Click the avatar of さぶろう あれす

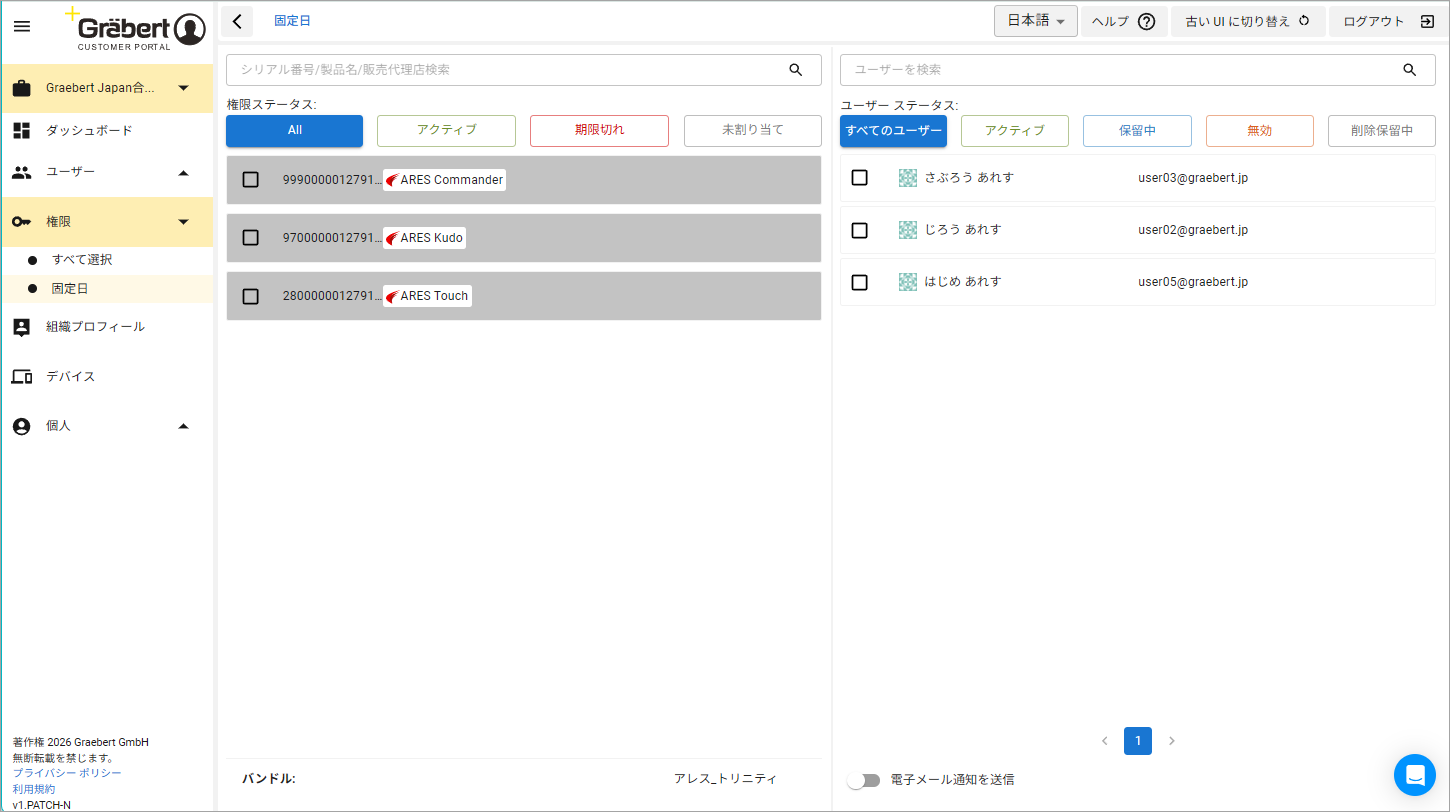click(x=908, y=178)
